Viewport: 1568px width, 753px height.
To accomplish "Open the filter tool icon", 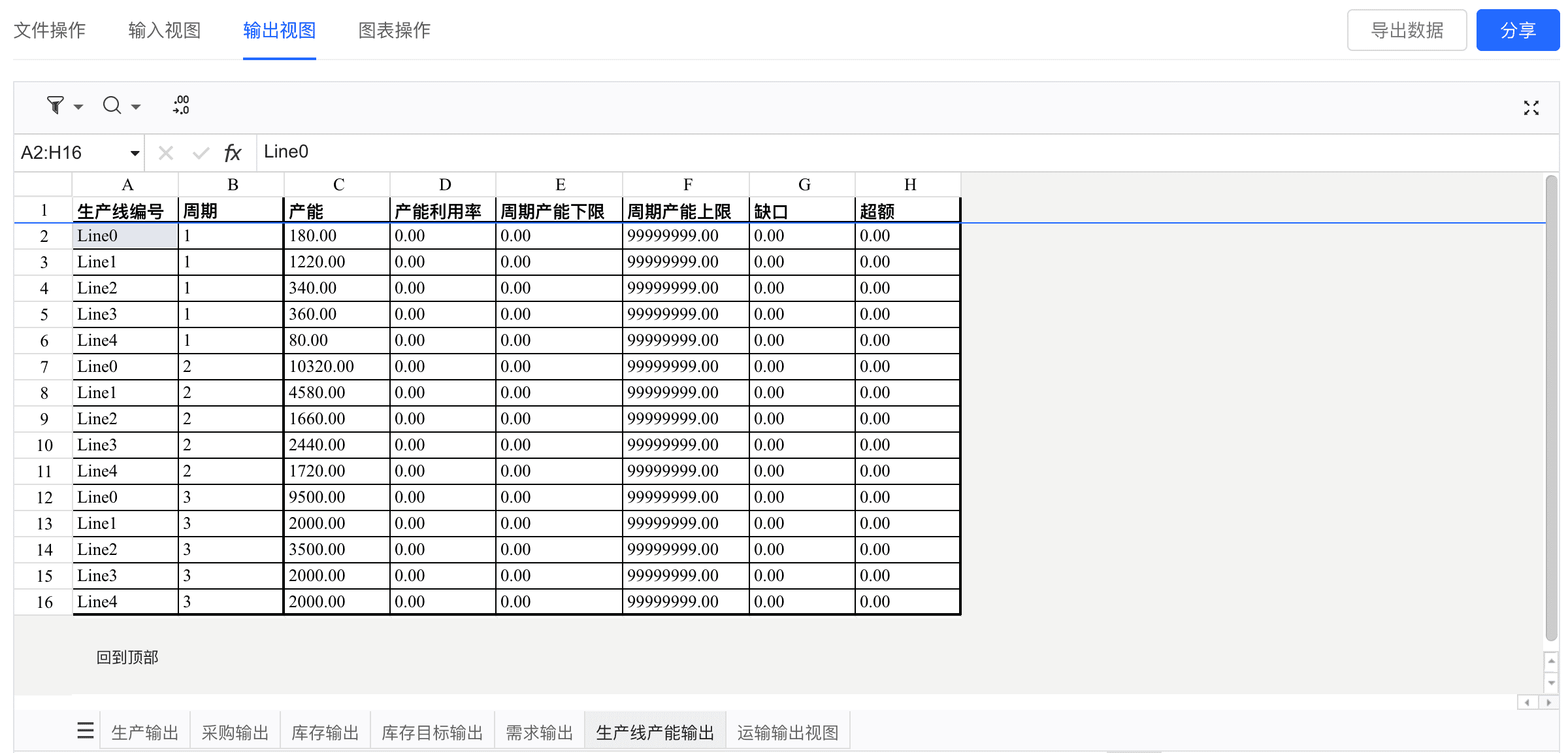I will pyautogui.click(x=56, y=105).
